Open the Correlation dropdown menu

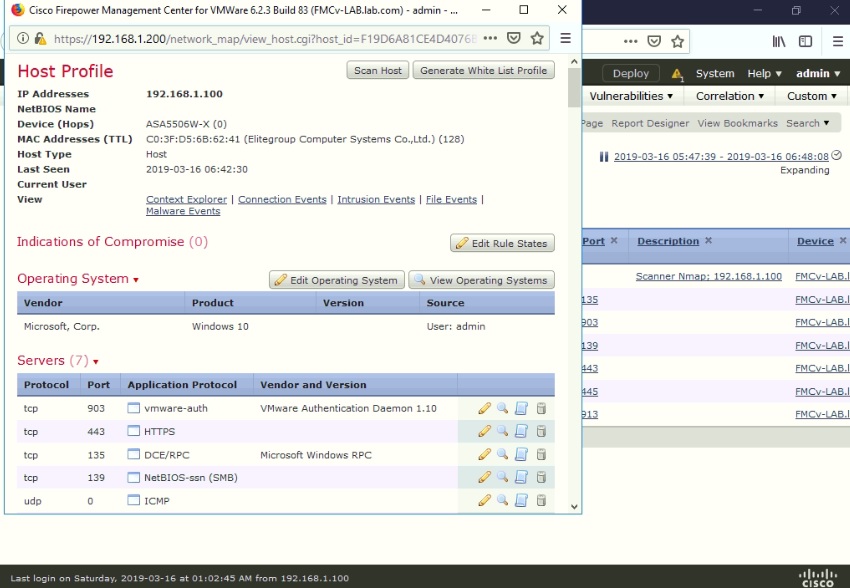click(730, 96)
